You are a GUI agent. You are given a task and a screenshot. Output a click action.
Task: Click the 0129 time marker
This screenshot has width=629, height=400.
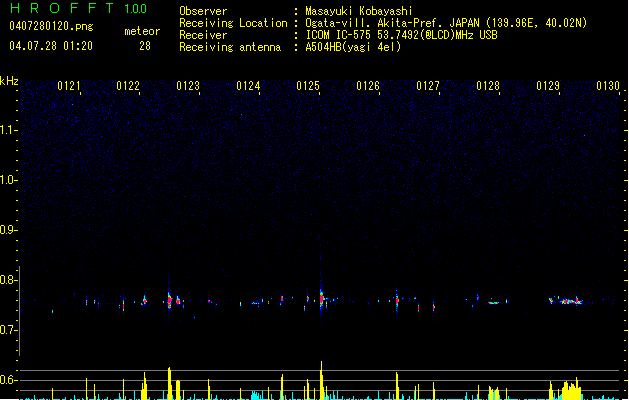click(x=548, y=86)
